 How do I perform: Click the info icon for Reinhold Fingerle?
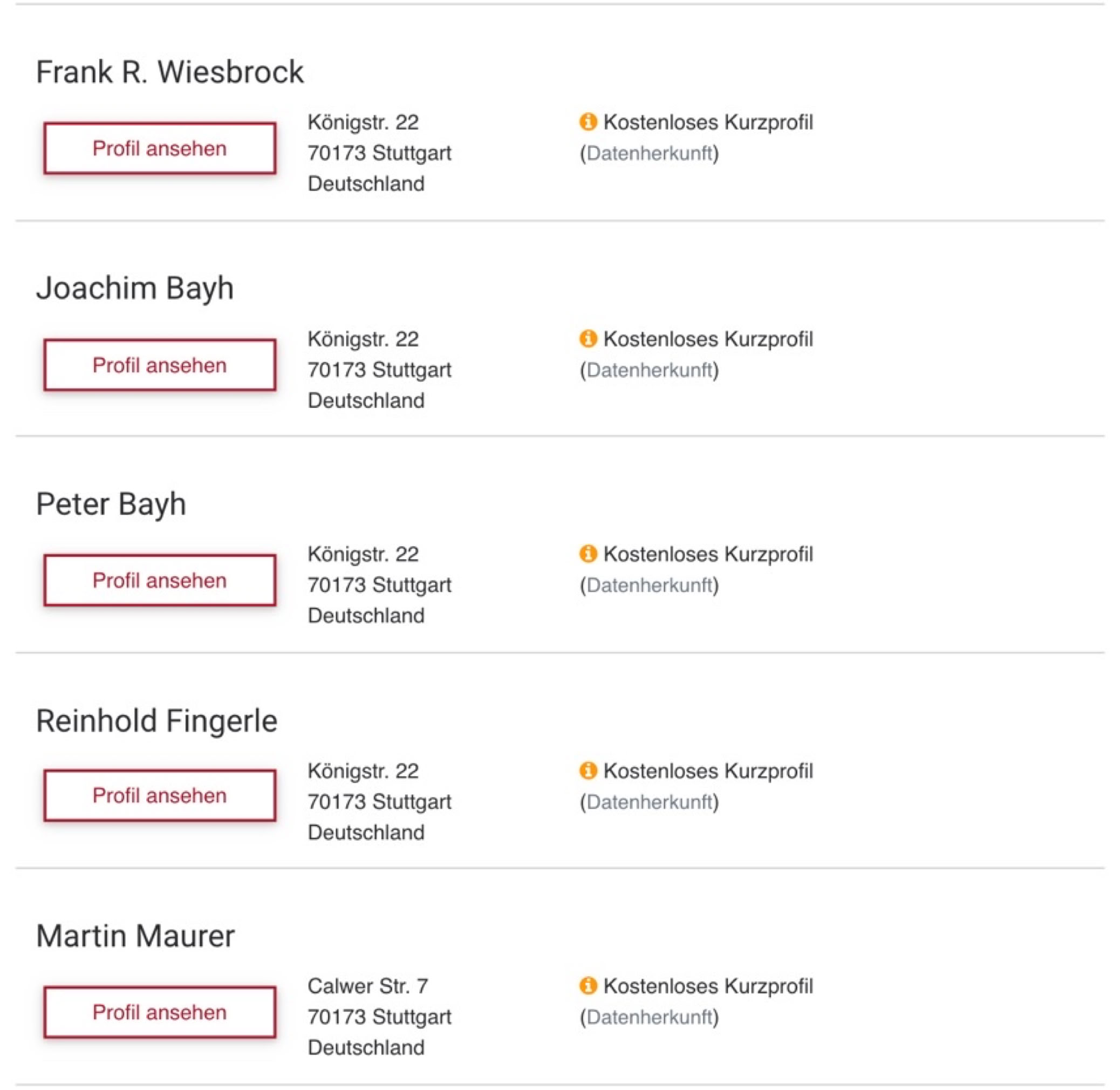pos(588,771)
